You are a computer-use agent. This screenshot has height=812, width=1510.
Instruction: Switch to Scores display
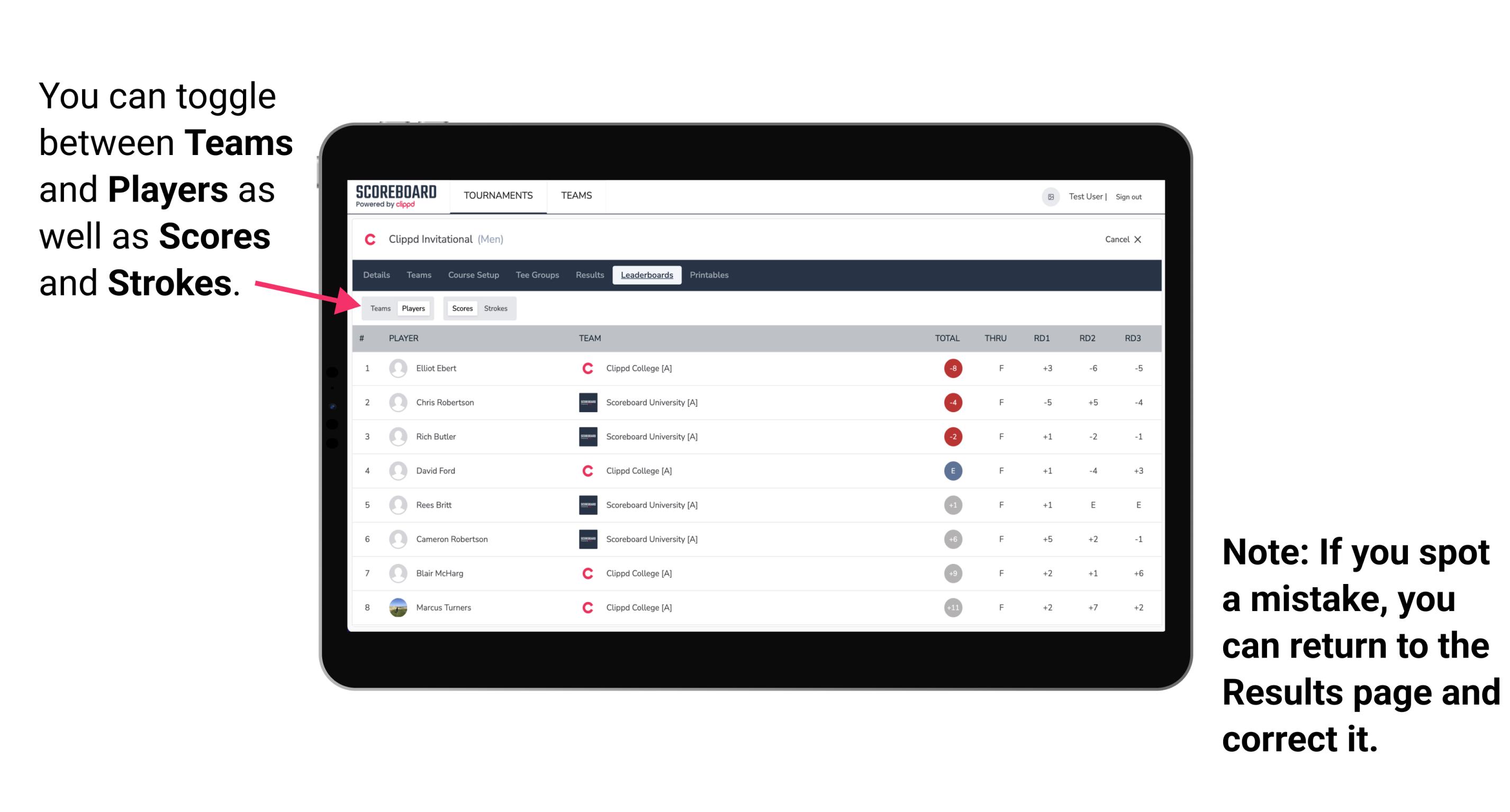(460, 308)
